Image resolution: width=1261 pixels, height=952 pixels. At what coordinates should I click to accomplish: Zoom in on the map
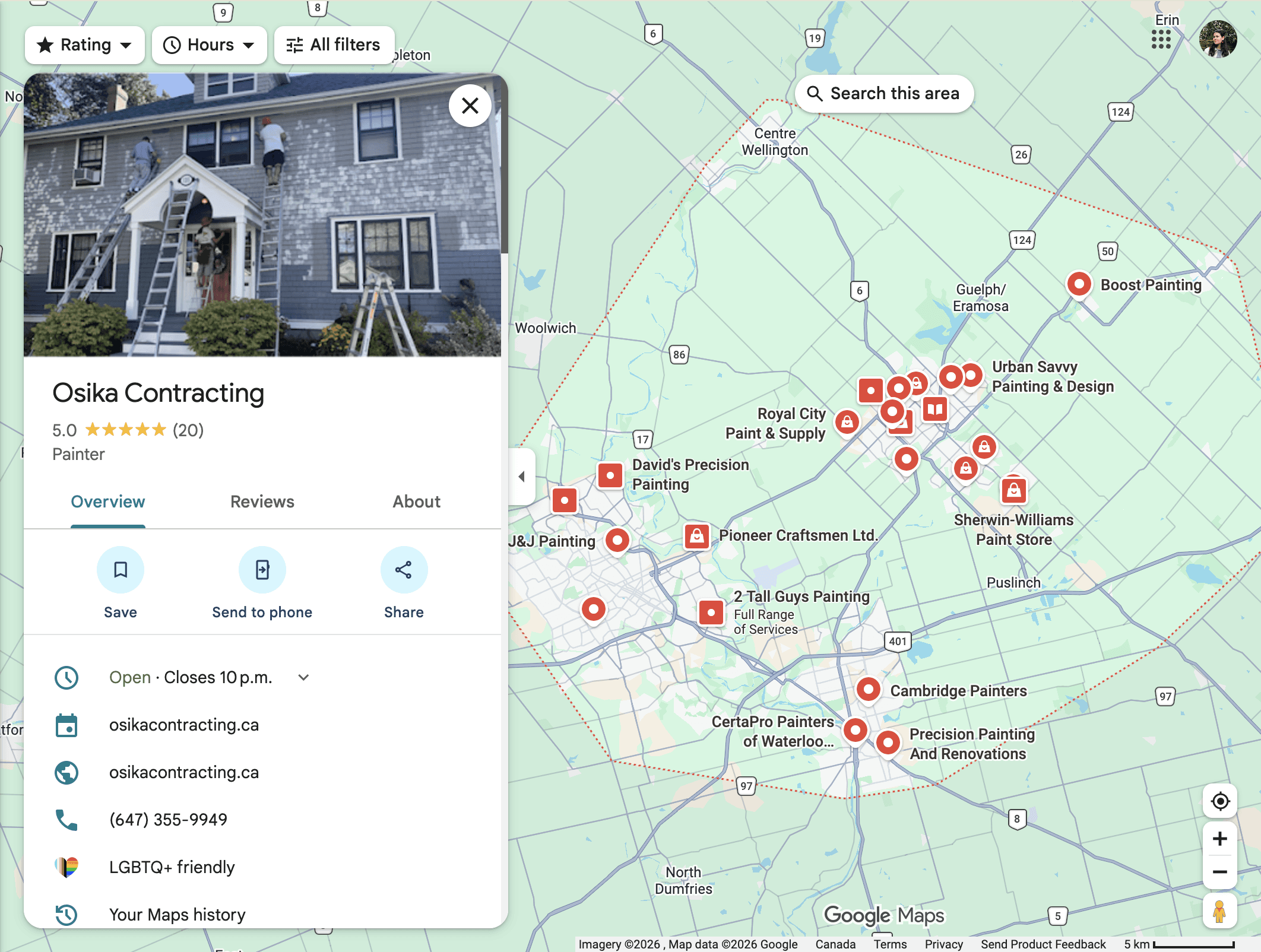(x=1220, y=839)
